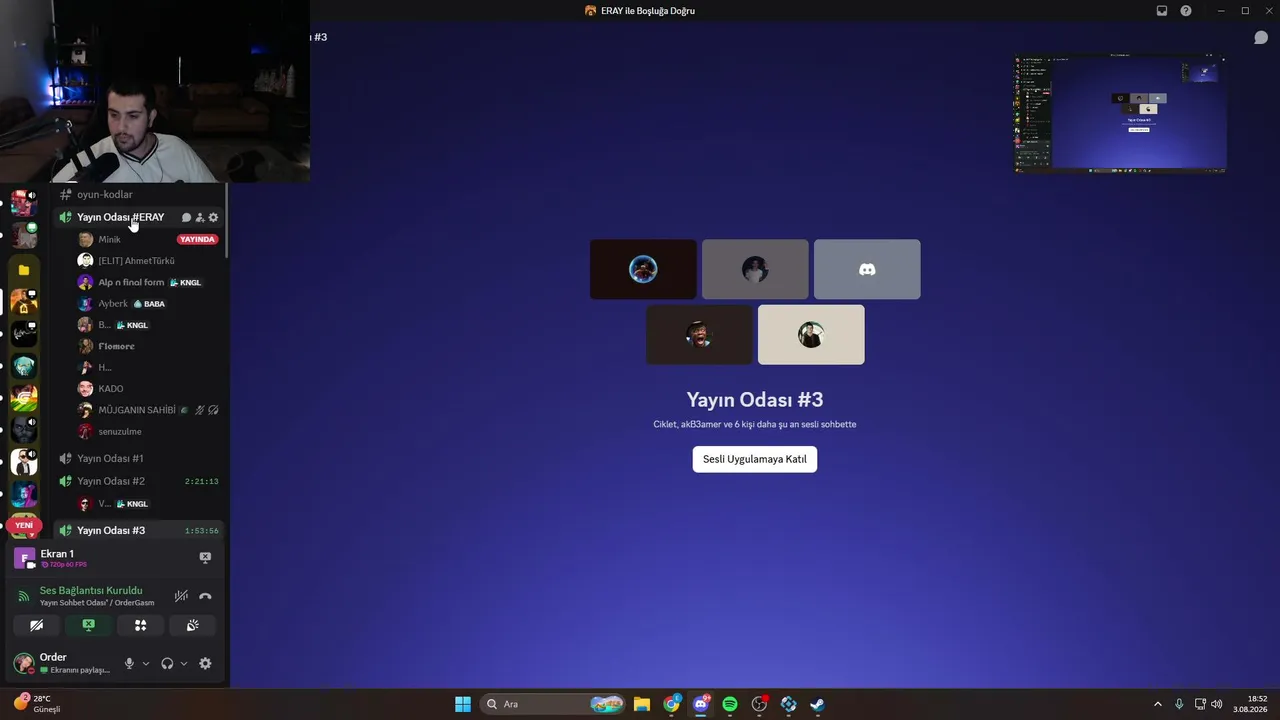Open the gray participant tile in top row
This screenshot has height=720, width=1280.
tap(755, 269)
